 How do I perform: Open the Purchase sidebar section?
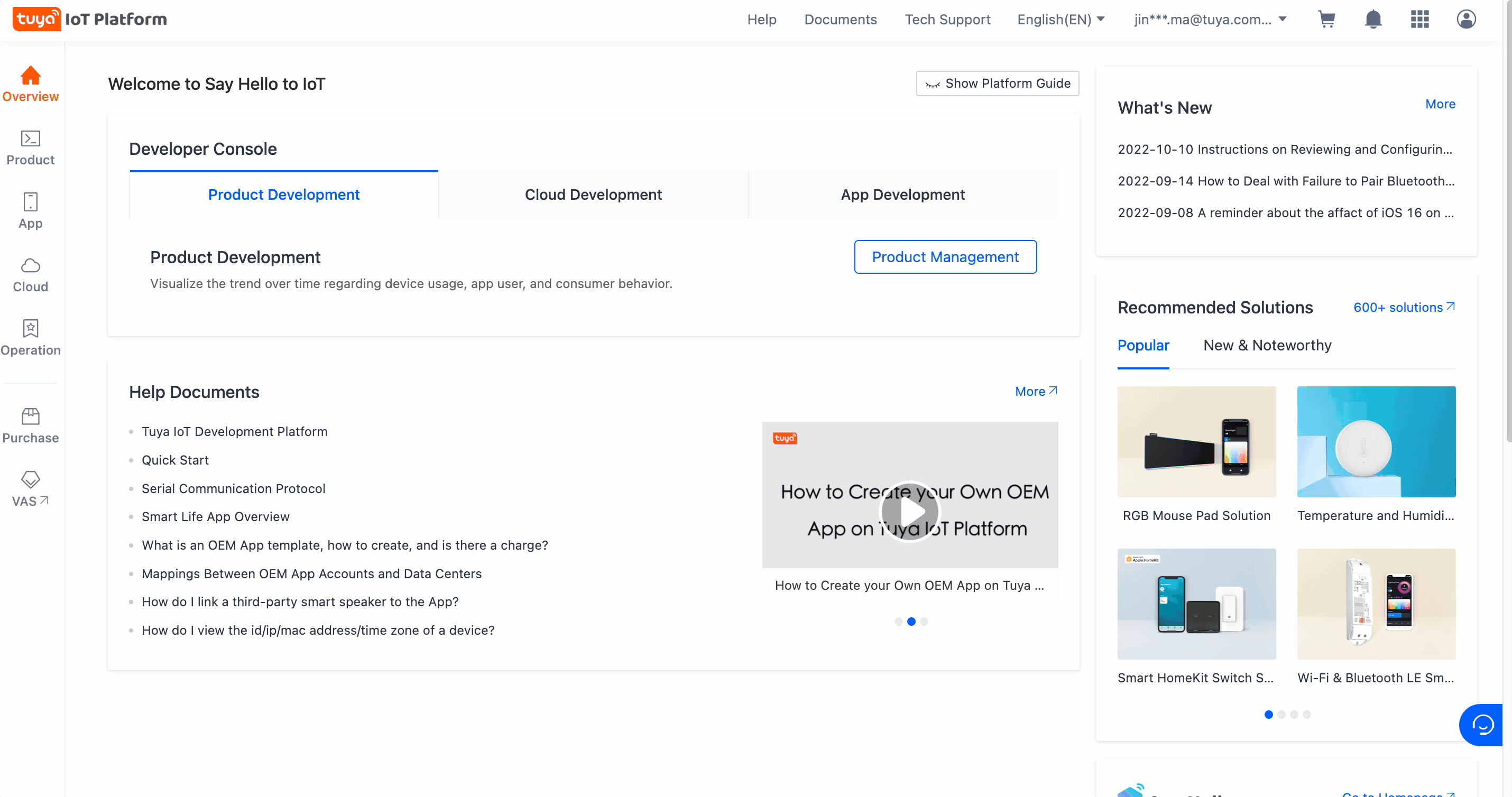pyautogui.click(x=31, y=426)
